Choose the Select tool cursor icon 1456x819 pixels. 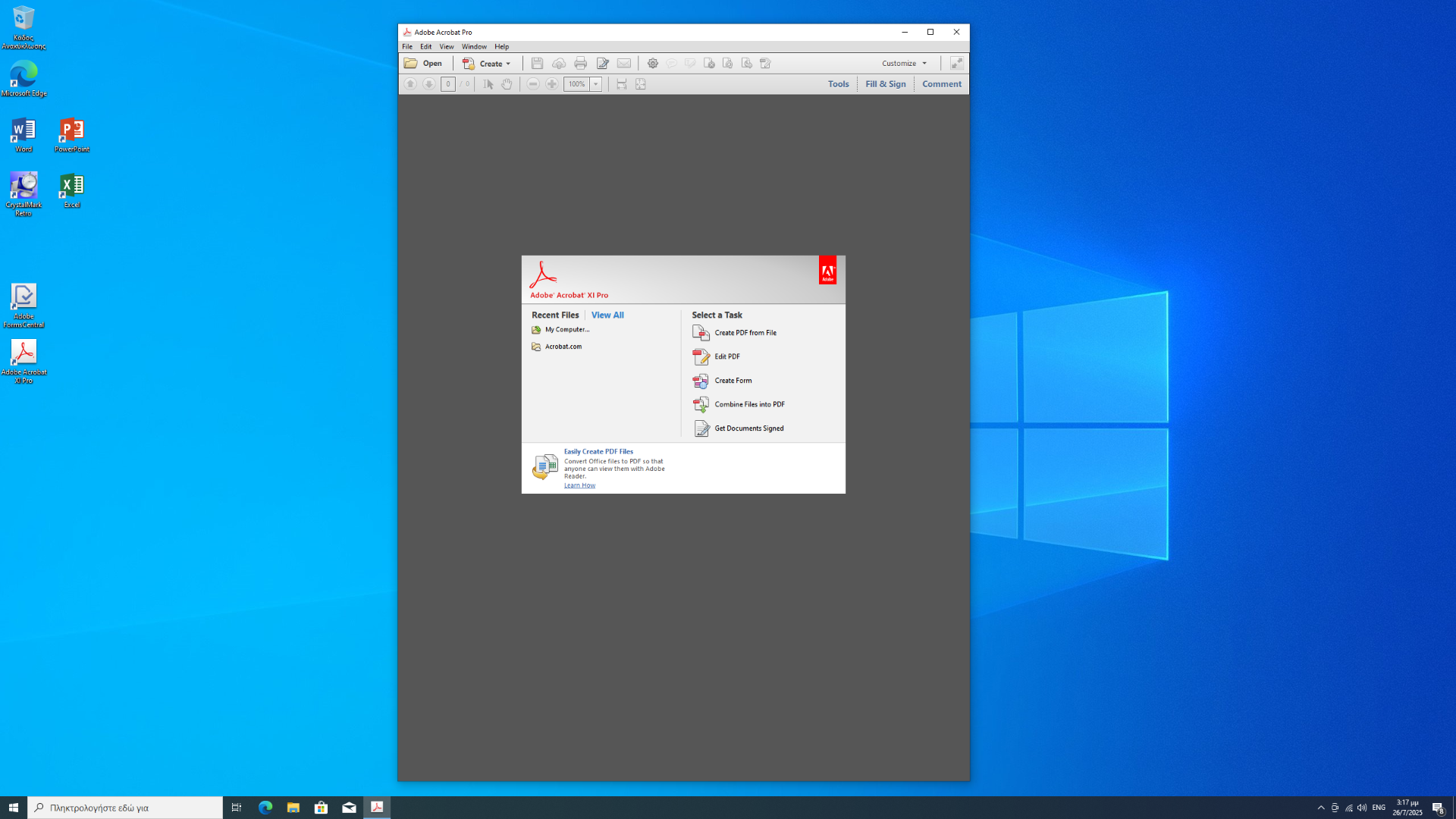point(488,84)
